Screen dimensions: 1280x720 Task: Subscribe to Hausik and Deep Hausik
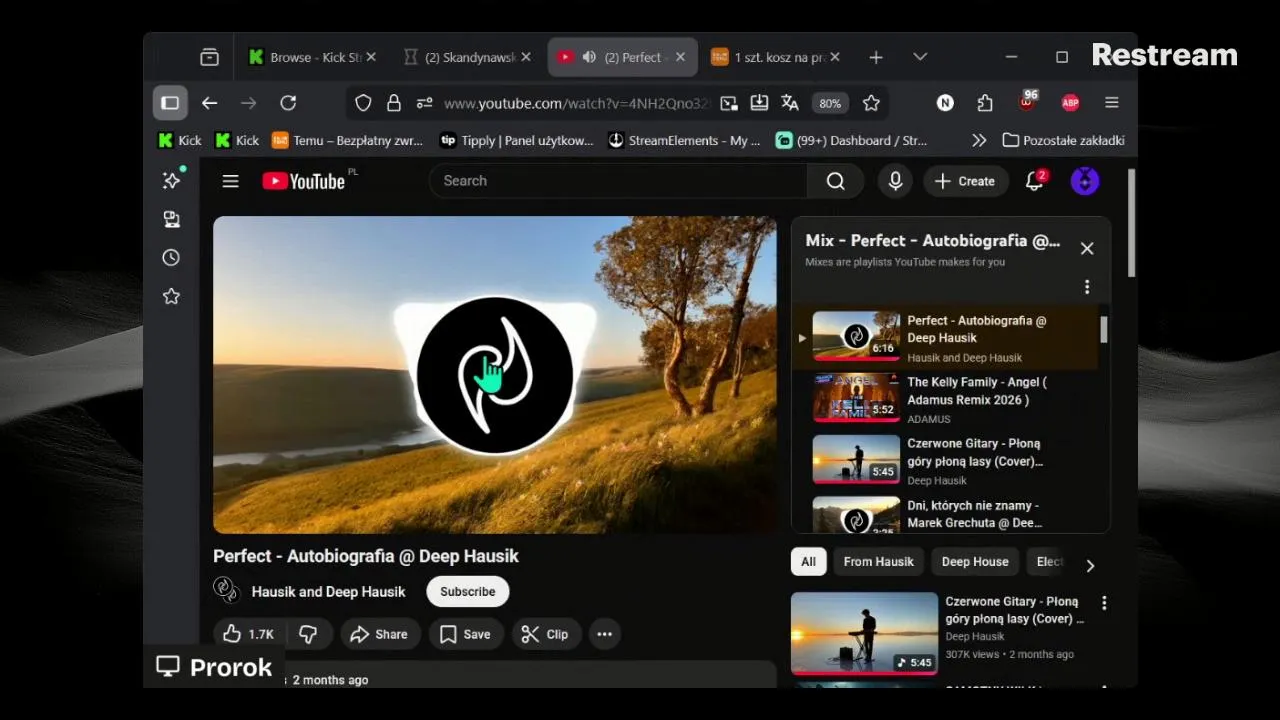467,592
